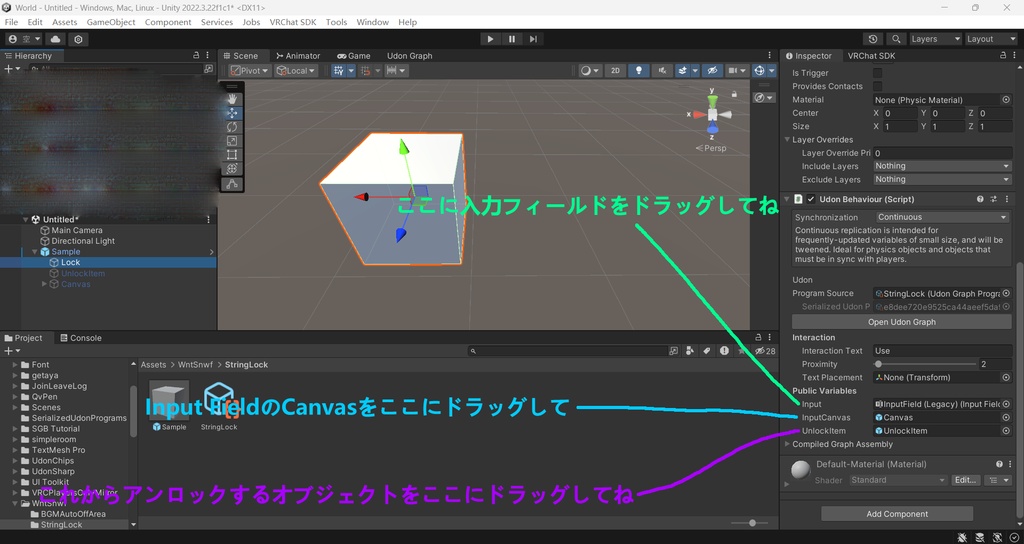Select the Scale tool
This screenshot has height=544, width=1024.
(x=232, y=141)
